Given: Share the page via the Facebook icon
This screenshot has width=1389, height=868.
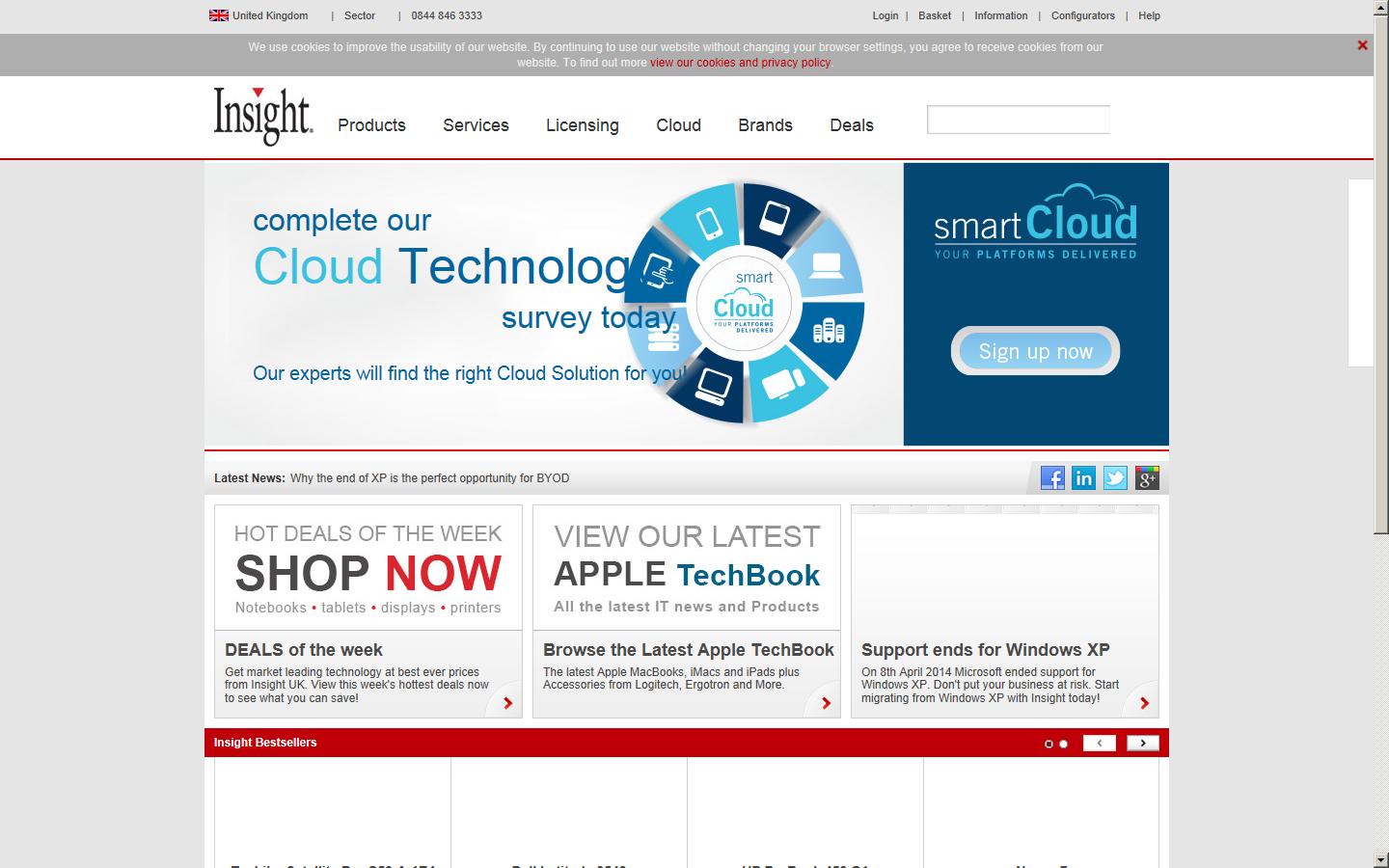Looking at the screenshot, I should 1052,477.
